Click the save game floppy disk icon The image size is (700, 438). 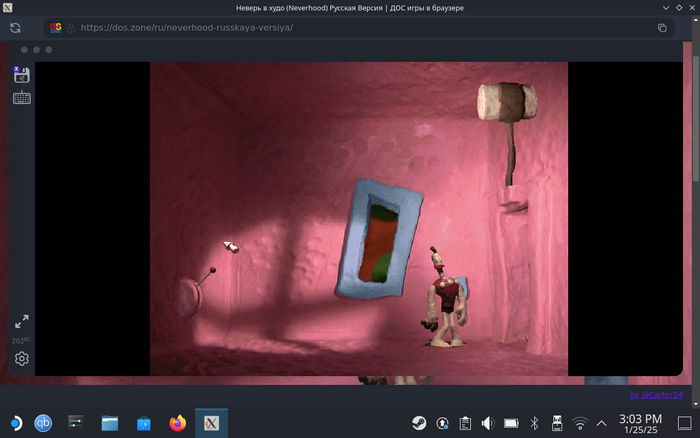point(21,75)
